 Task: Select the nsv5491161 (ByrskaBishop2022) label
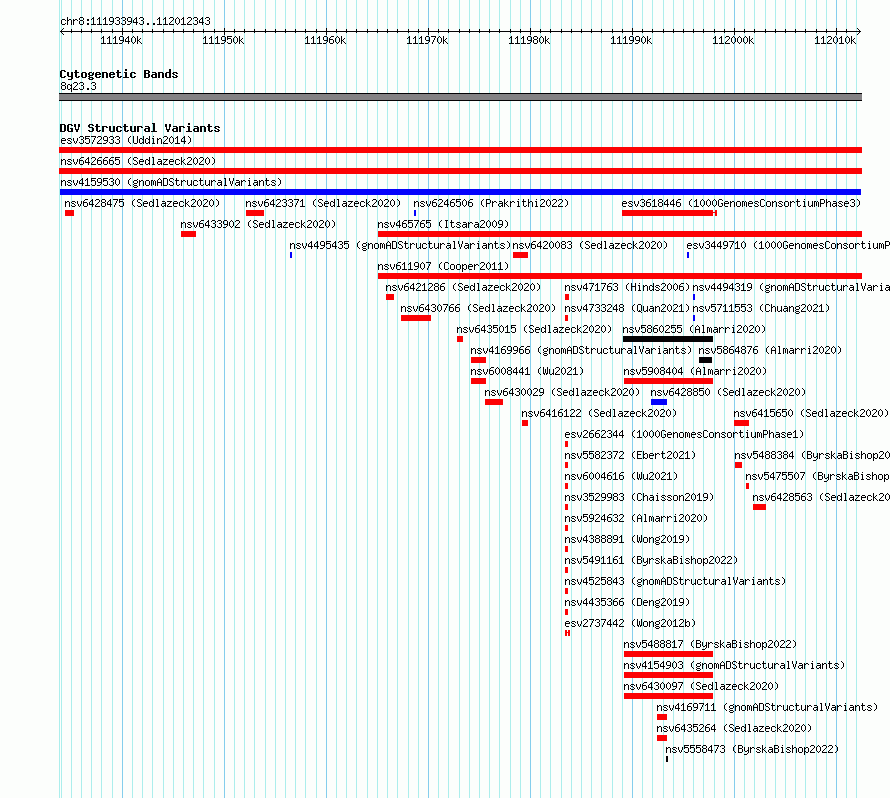(651, 560)
